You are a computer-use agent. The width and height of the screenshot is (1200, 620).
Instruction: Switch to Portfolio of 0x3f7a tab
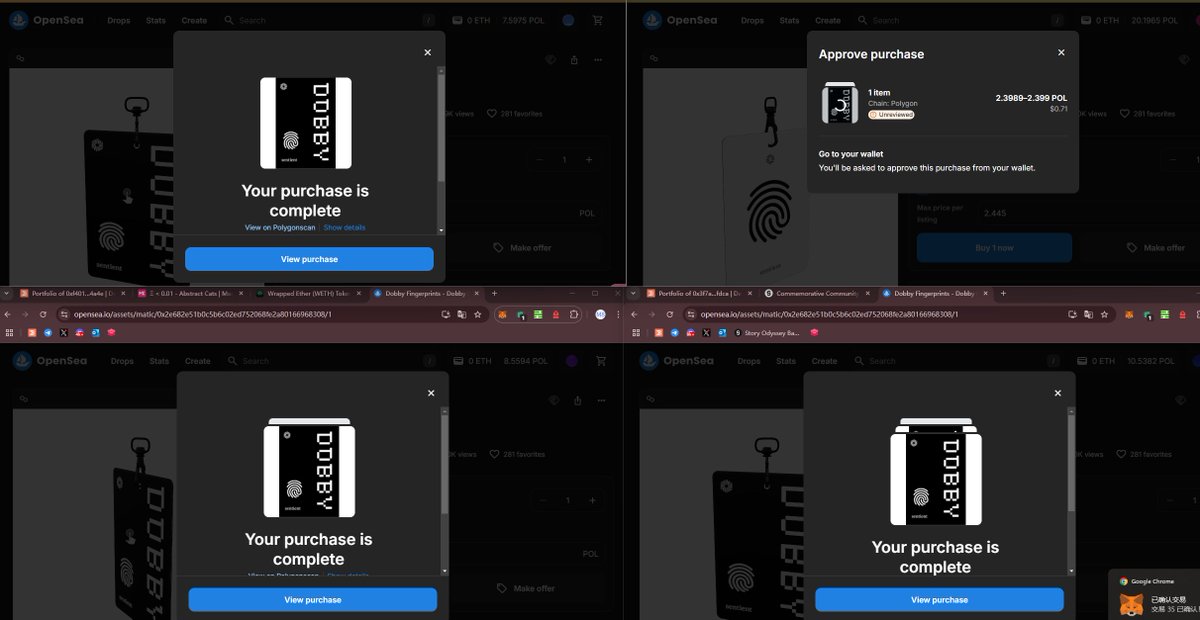pyautogui.click(x=699, y=294)
